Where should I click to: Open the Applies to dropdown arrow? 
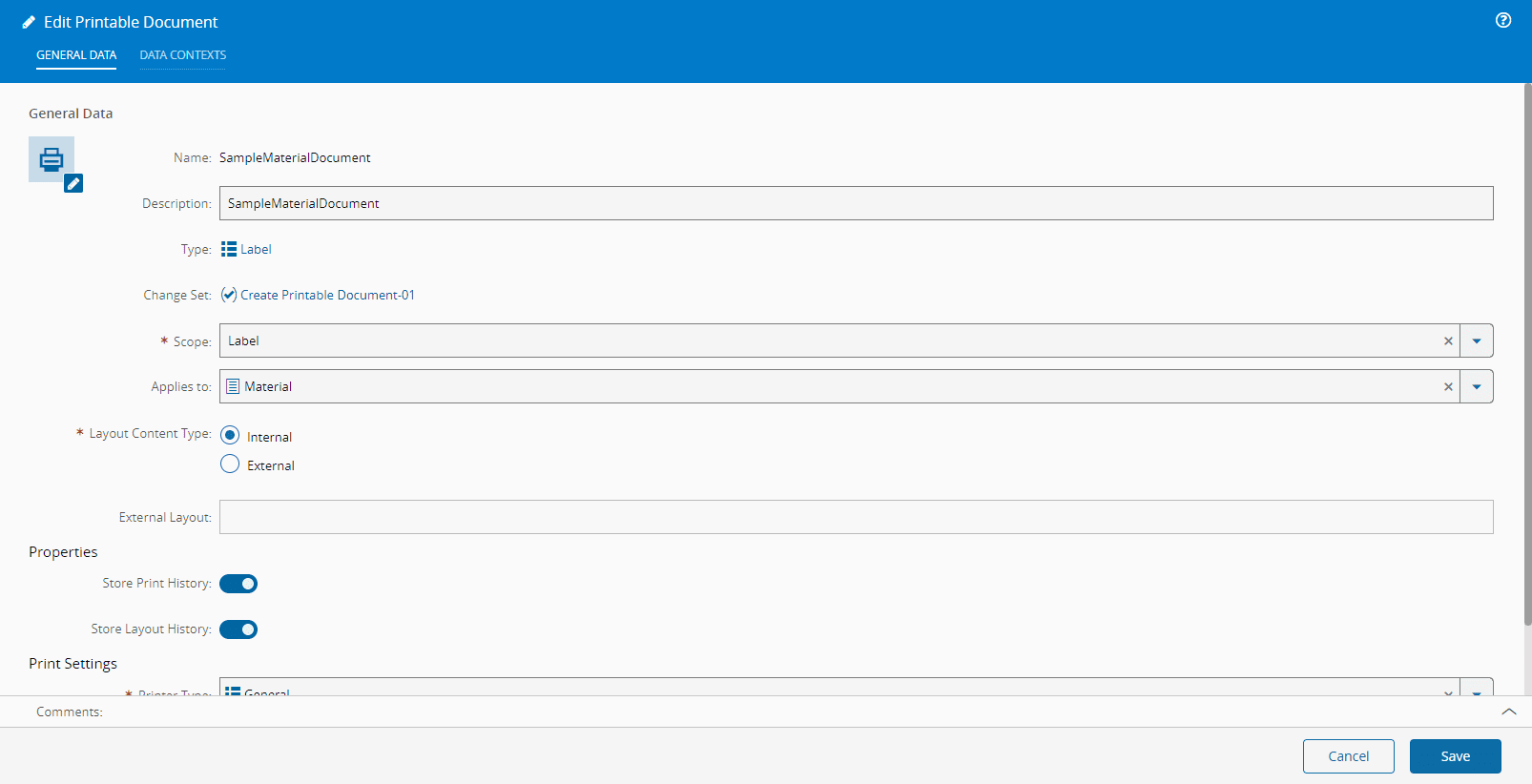(1477, 386)
